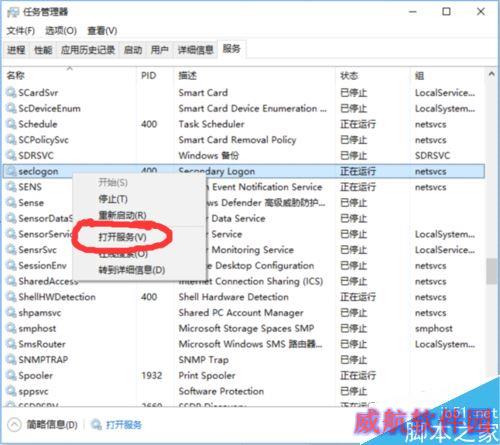This screenshot has height=445, width=500.
Task: Click the smphost group cell
Action: tap(434, 328)
